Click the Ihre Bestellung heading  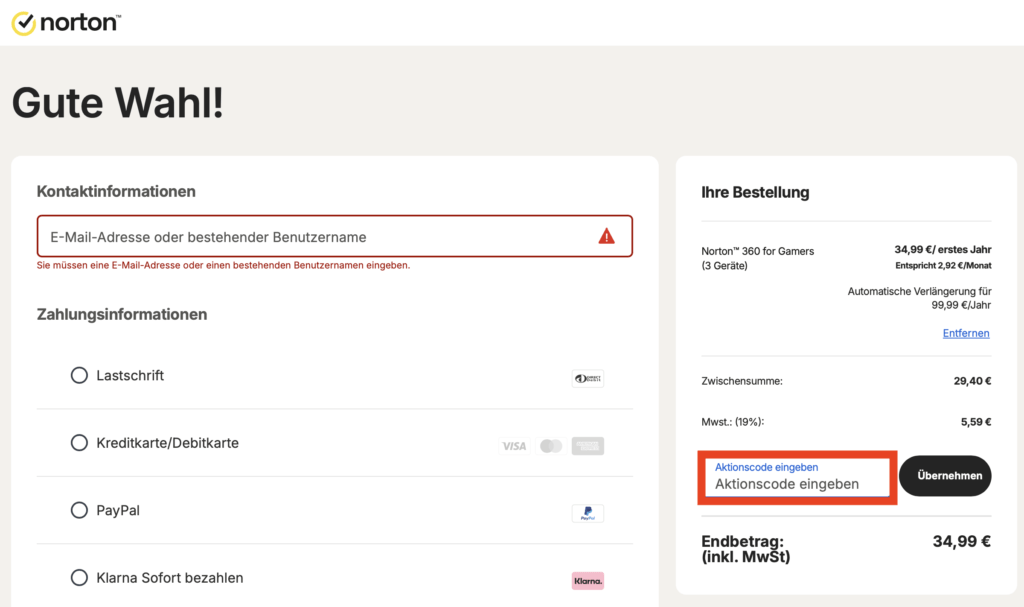pos(755,192)
